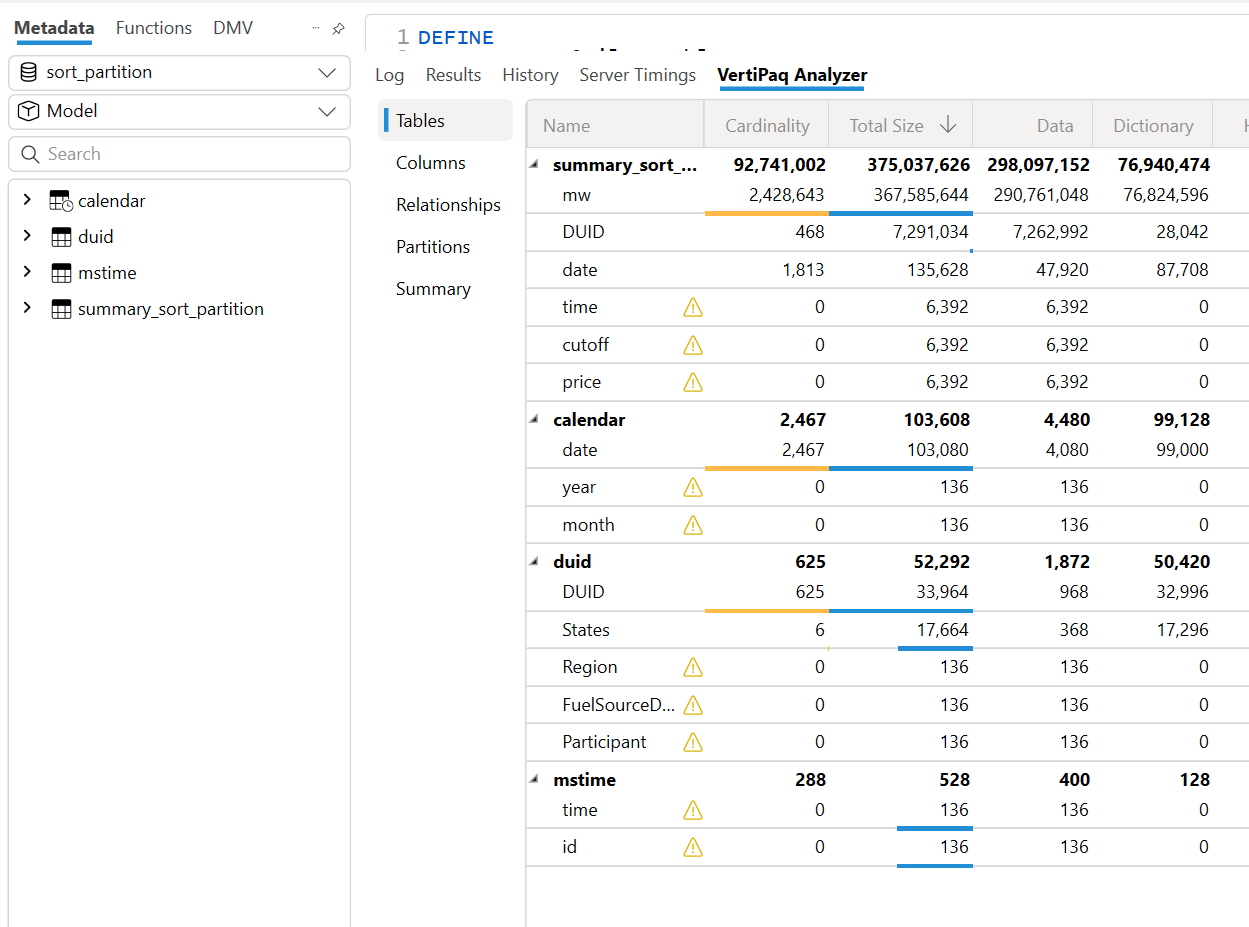This screenshot has height=927, width=1249.
Task: Click the warning icon beside the Region column
Action: tap(692, 667)
